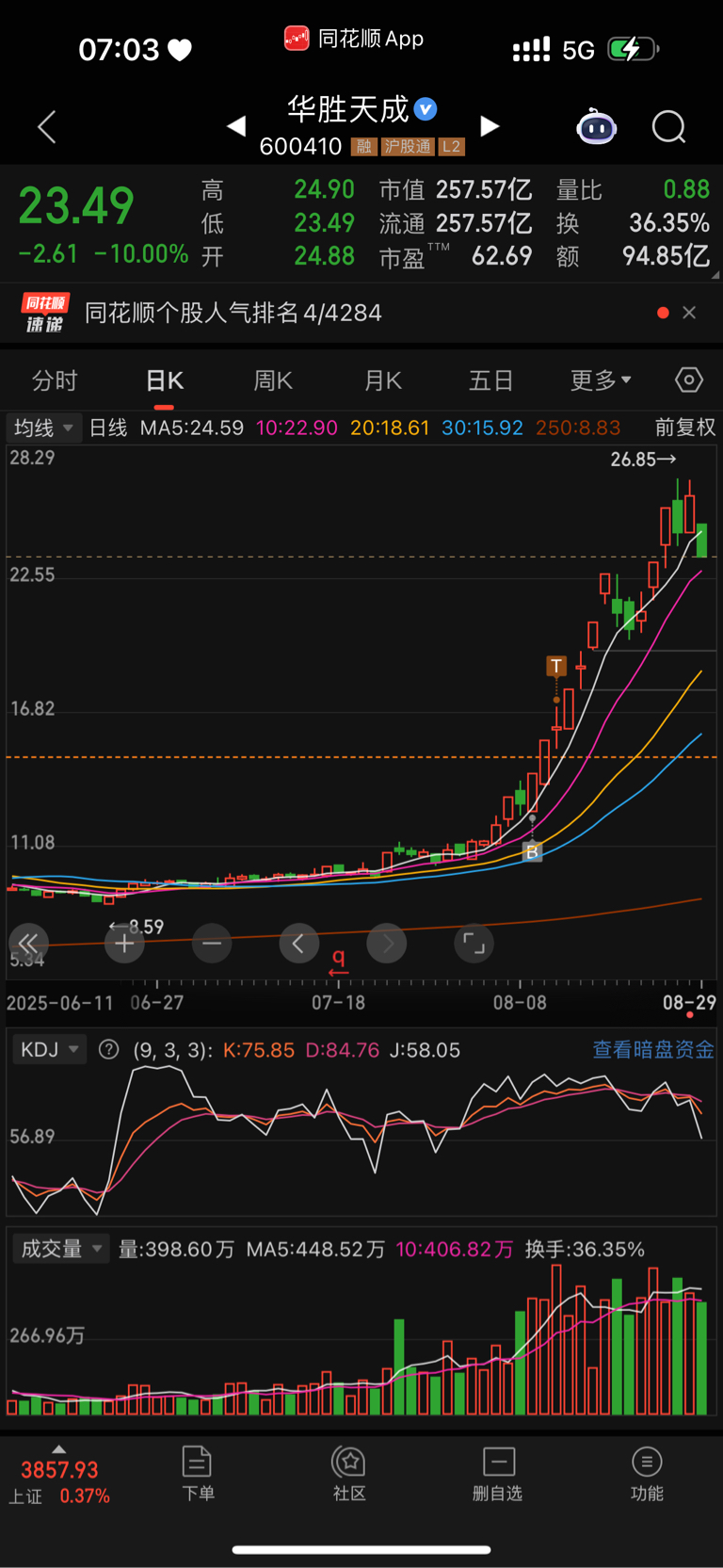The height and width of the screenshot is (1568, 723).
Task: Tap the L2 tag
Action: [x=452, y=147]
